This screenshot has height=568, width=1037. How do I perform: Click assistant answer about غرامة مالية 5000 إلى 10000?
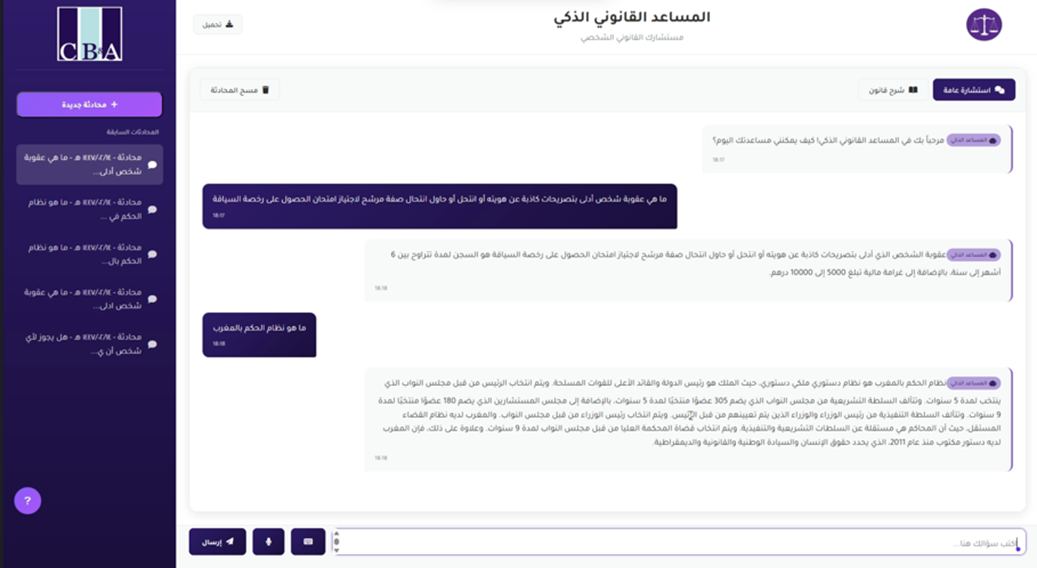(688, 270)
